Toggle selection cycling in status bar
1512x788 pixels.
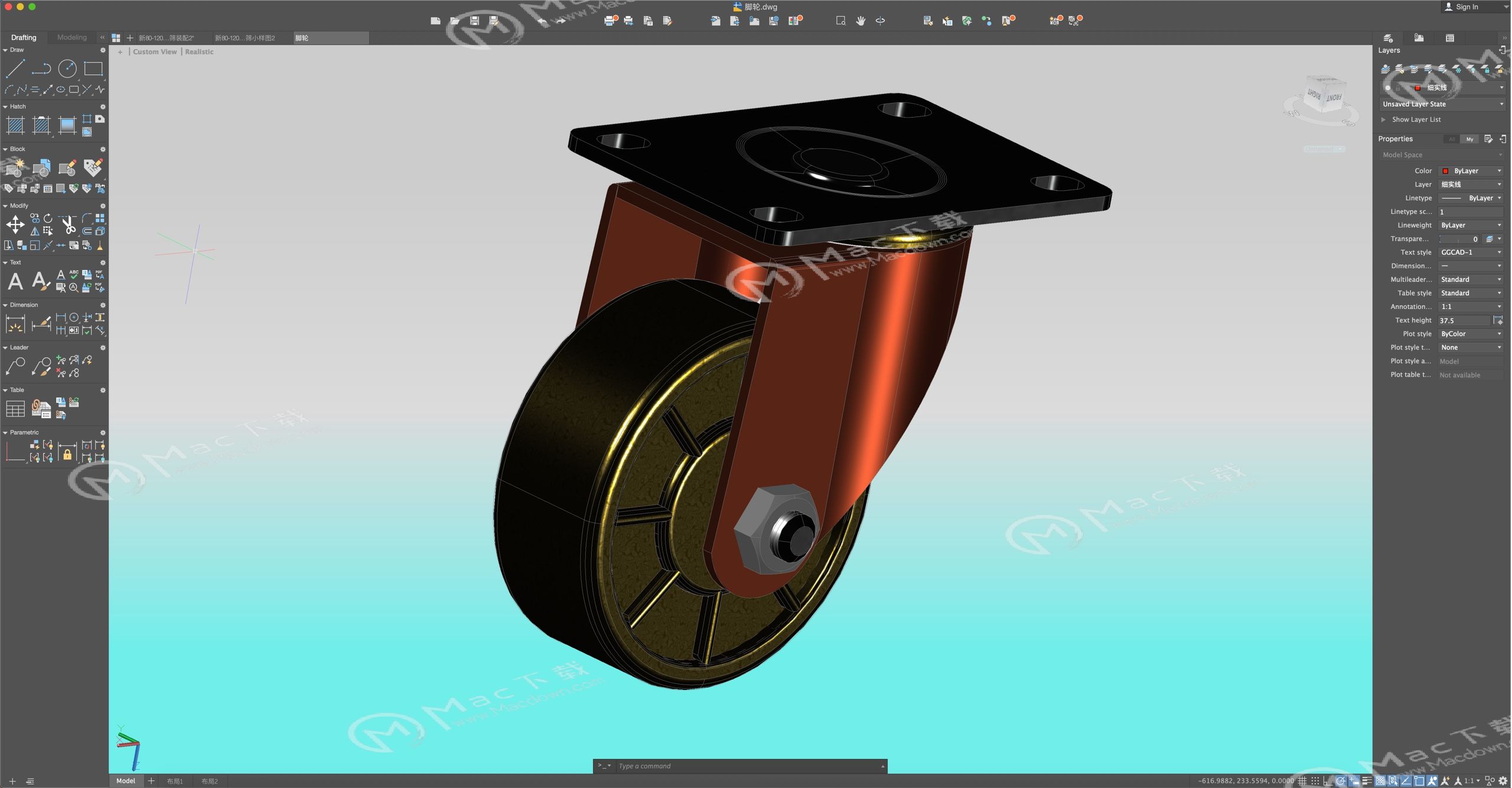(1393, 781)
